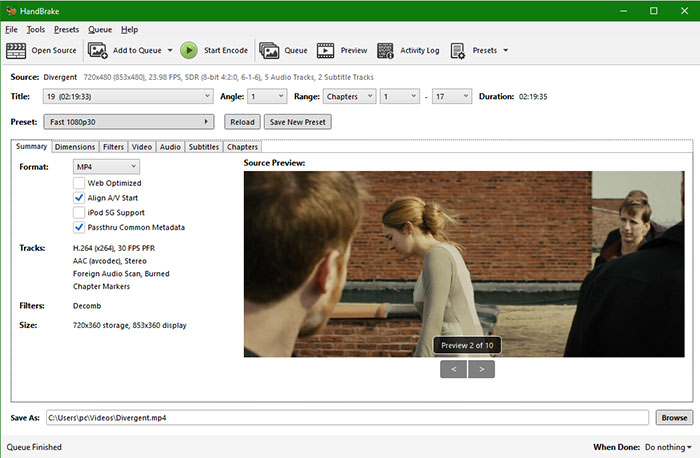Open the Fast 1080p30 preset selector
The image size is (700, 458).
coord(129,122)
